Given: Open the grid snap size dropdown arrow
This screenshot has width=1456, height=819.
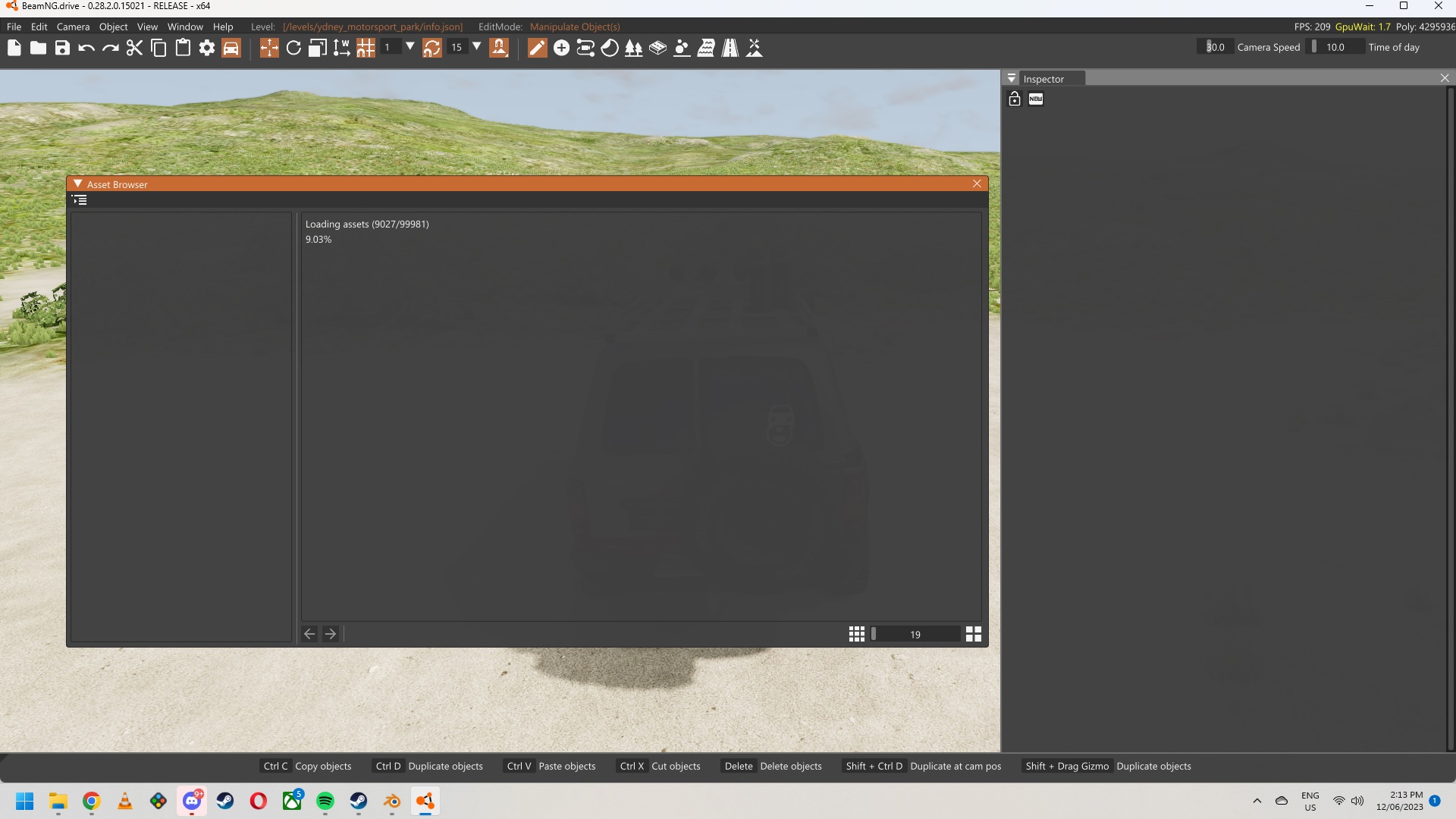Looking at the screenshot, I should (410, 46).
